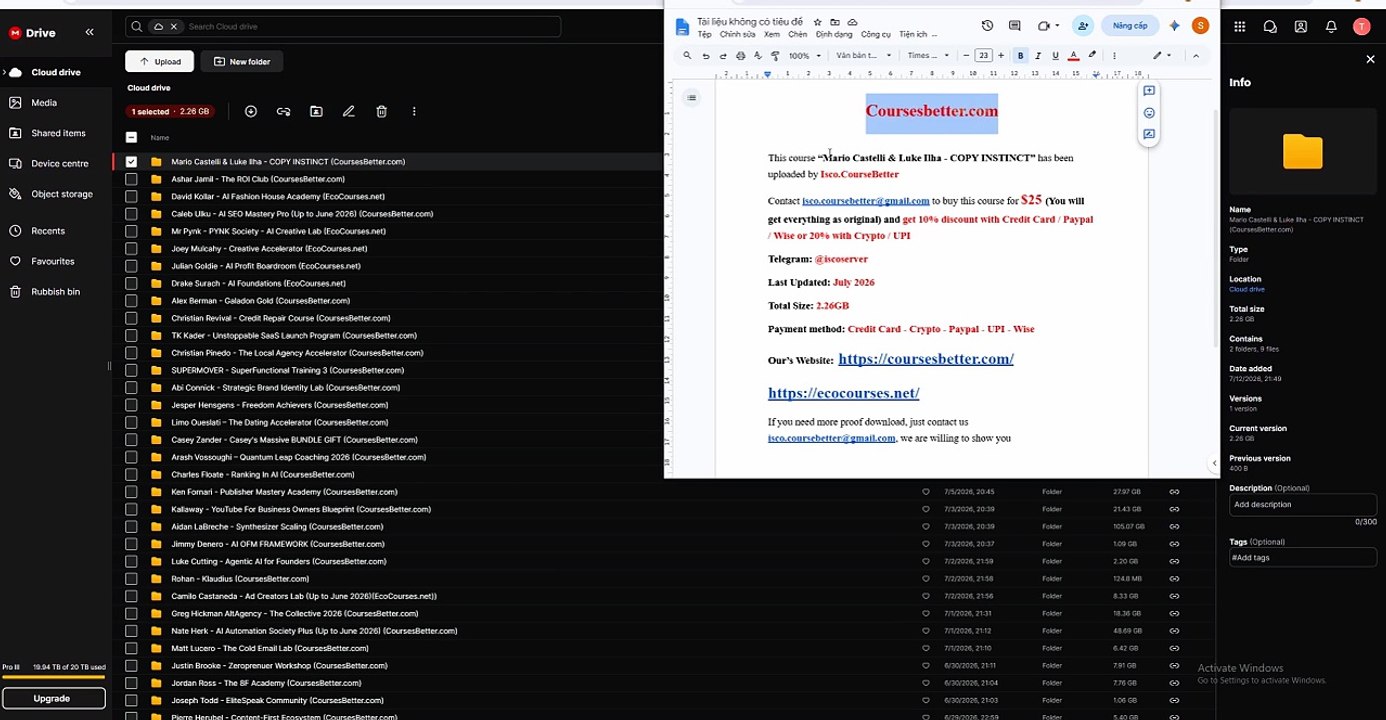Viewport: 1386px width, 720px height.
Task: Apply paint format in Docs
Action: 775,56
